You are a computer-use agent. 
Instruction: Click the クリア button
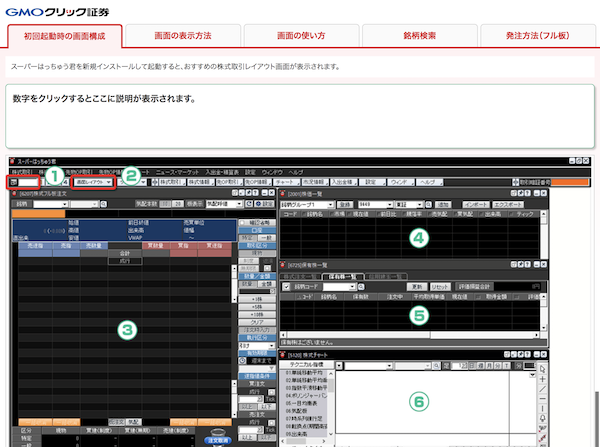pyautogui.click(x=257, y=322)
